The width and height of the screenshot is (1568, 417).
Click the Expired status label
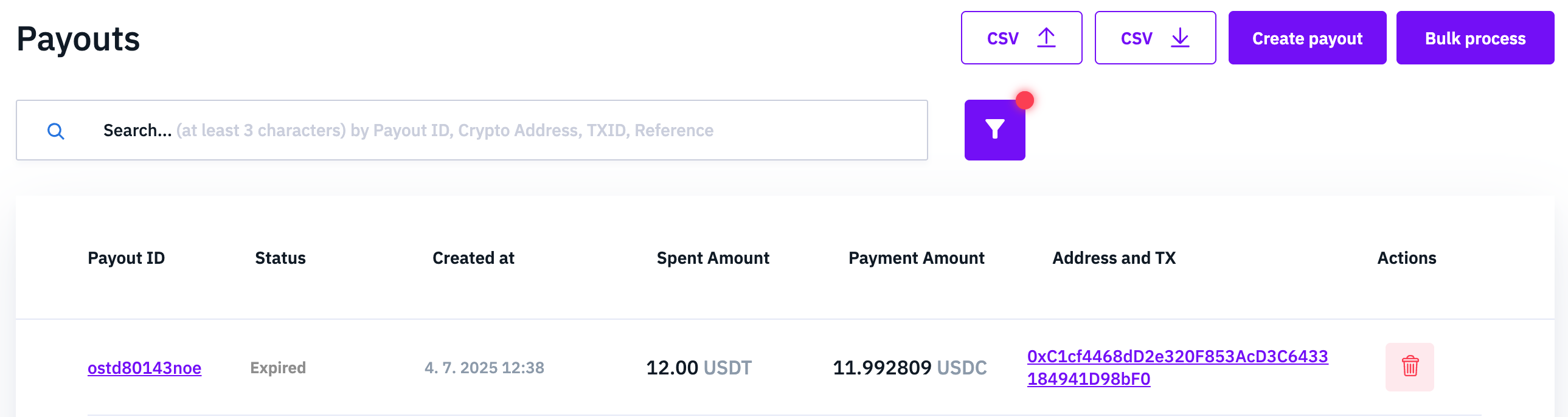[277, 368]
